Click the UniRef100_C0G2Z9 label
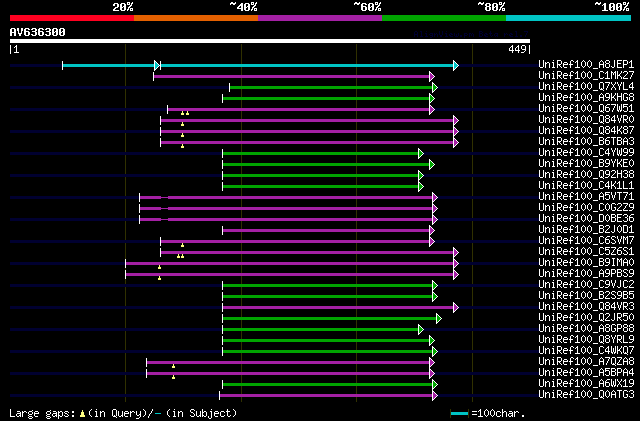The image size is (640, 421). pos(586,208)
